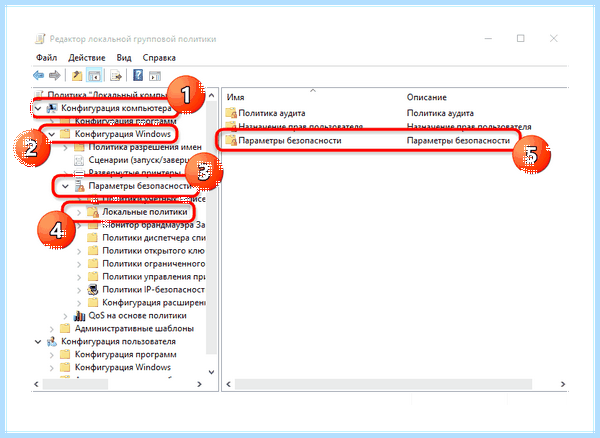Click Политики открытого ключа folder icon
This screenshot has width=600, height=438.
click(x=93, y=251)
